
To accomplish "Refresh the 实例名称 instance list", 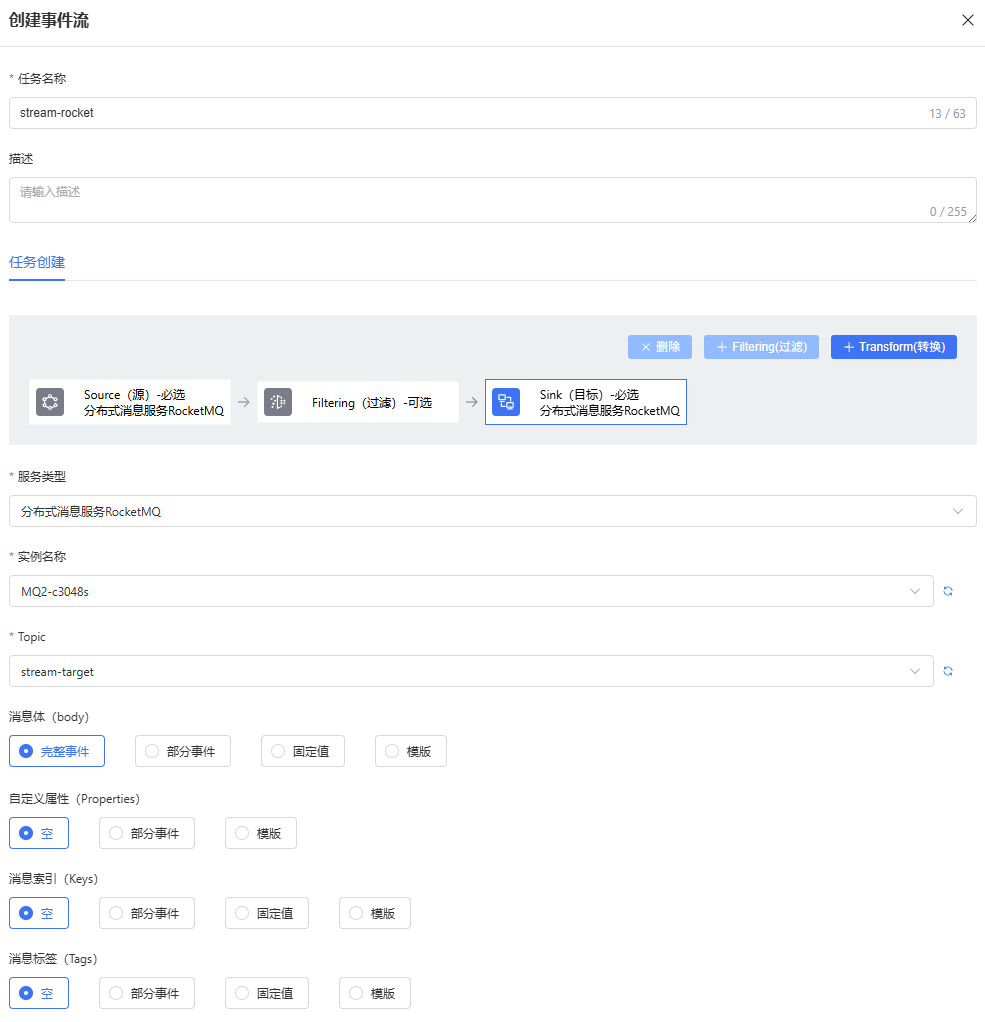I will pos(948,591).
